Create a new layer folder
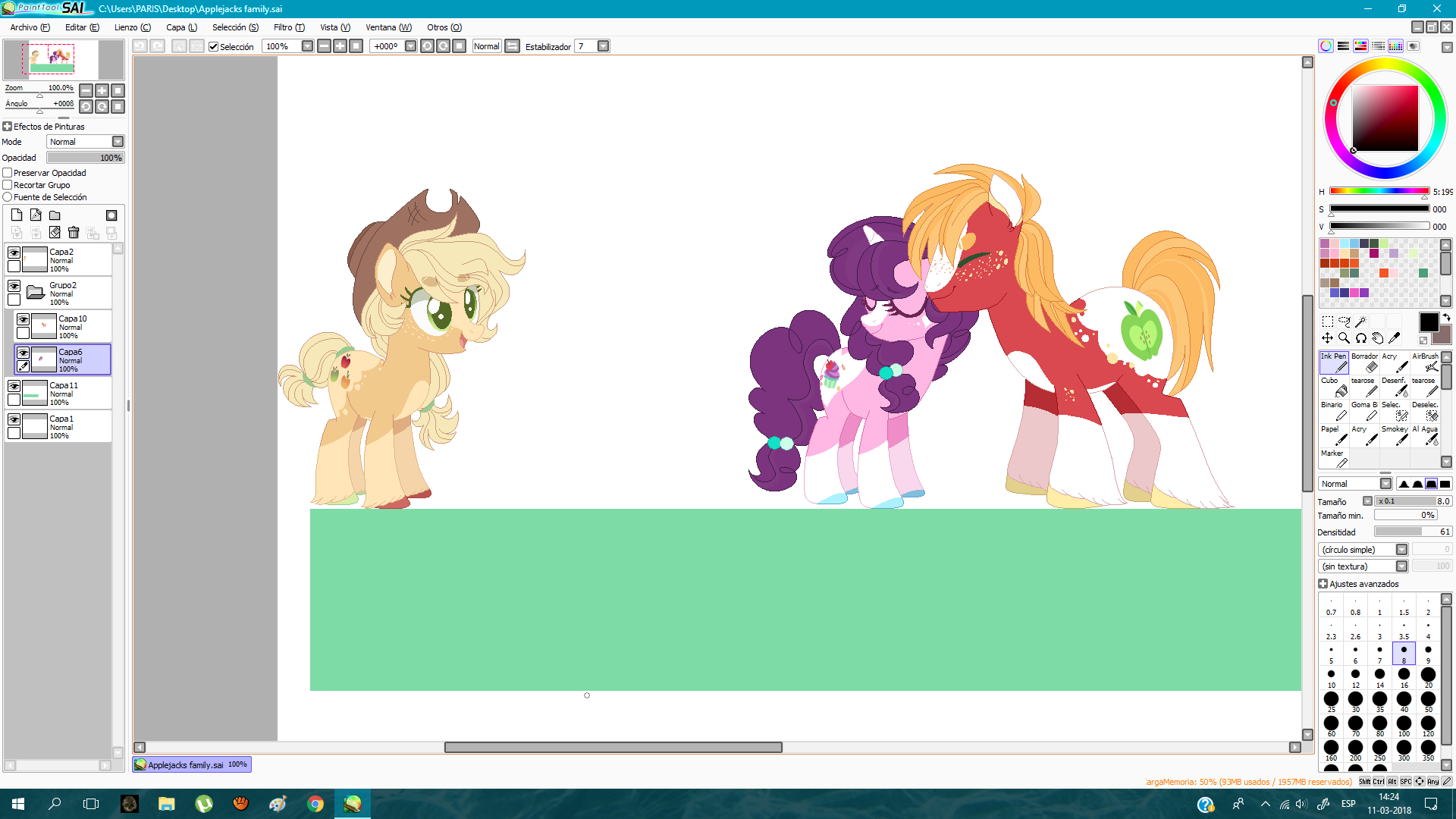 tap(55, 215)
